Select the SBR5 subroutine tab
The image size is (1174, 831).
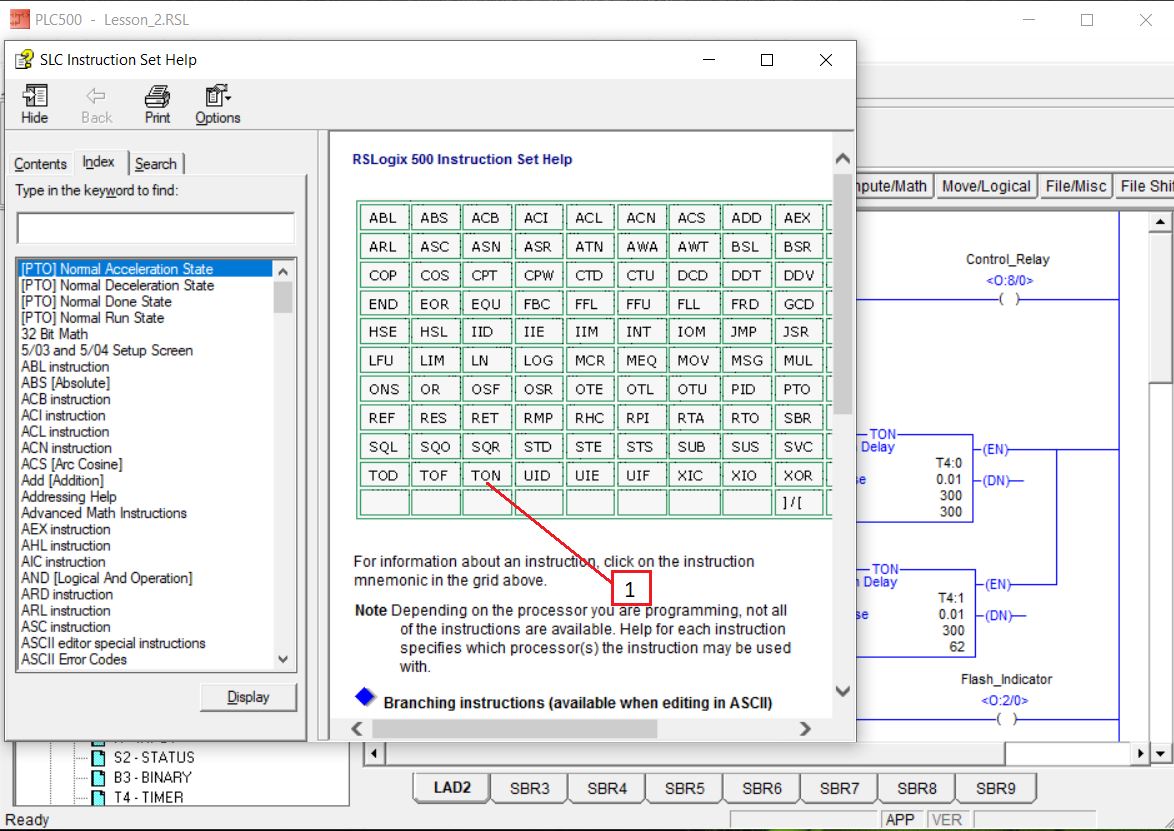pos(684,788)
